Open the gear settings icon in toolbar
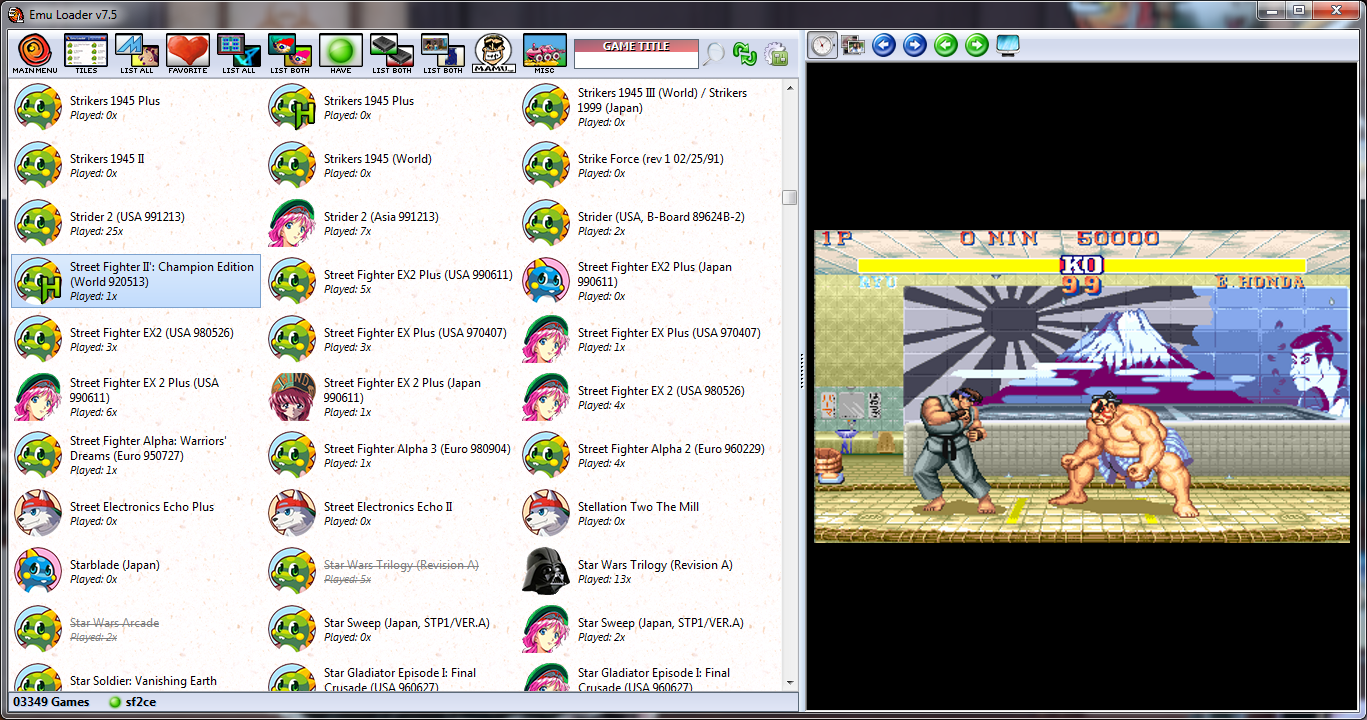This screenshot has height=720, width=1367. 776,54
